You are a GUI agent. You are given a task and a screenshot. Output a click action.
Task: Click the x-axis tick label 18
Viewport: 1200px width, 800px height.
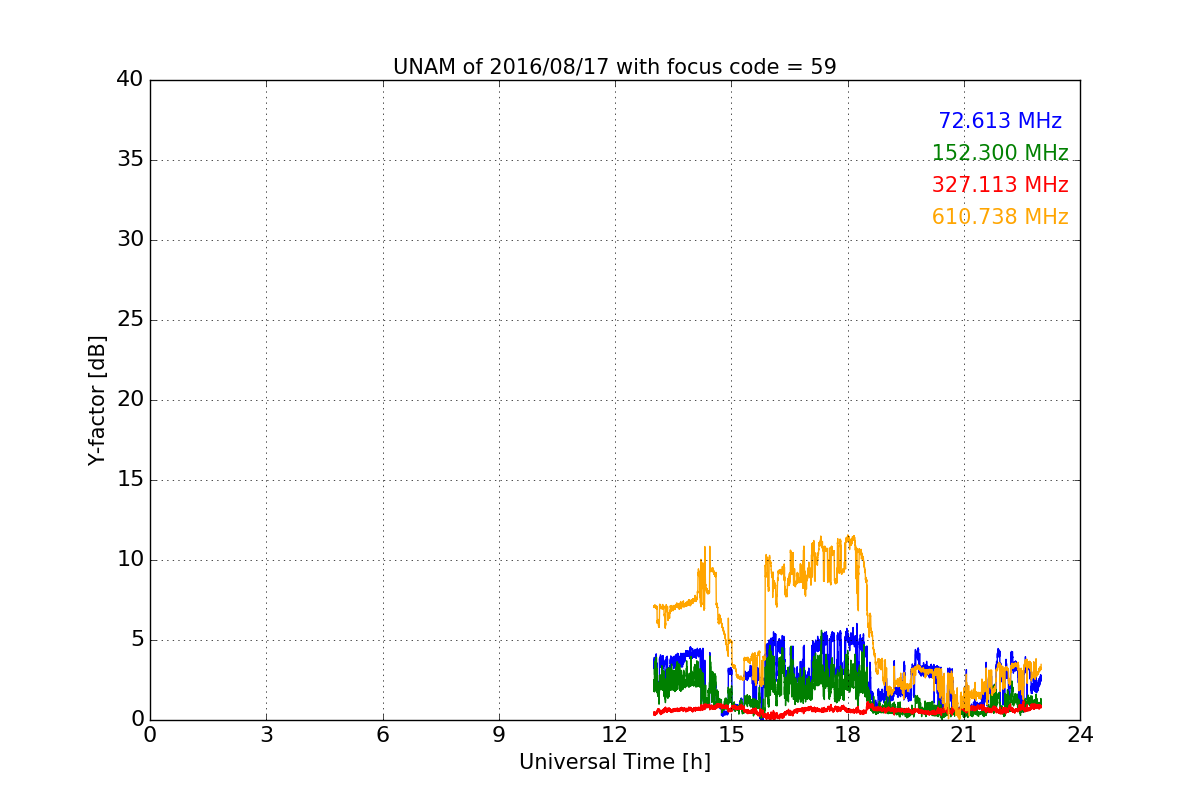tap(847, 735)
